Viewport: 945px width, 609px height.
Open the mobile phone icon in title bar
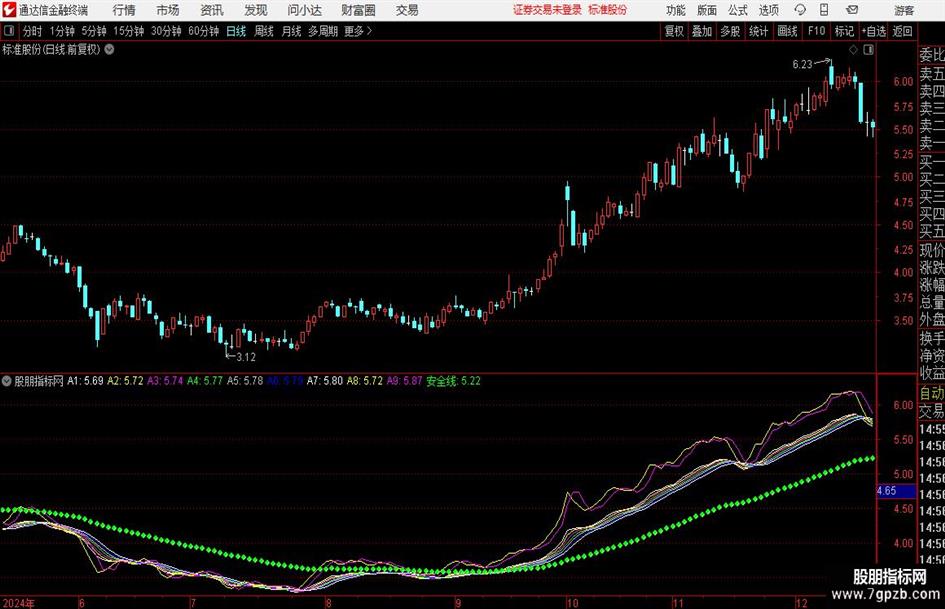pyautogui.click(x=824, y=10)
